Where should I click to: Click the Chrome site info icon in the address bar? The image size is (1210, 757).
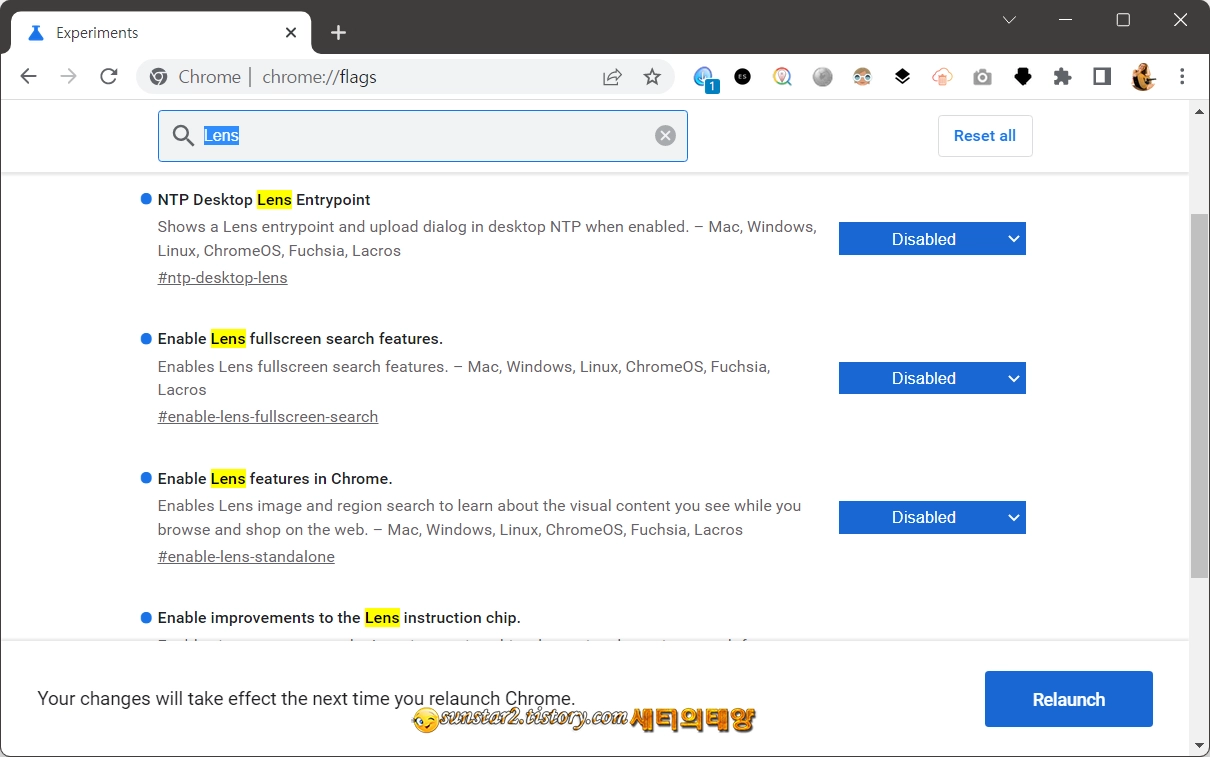tap(158, 77)
